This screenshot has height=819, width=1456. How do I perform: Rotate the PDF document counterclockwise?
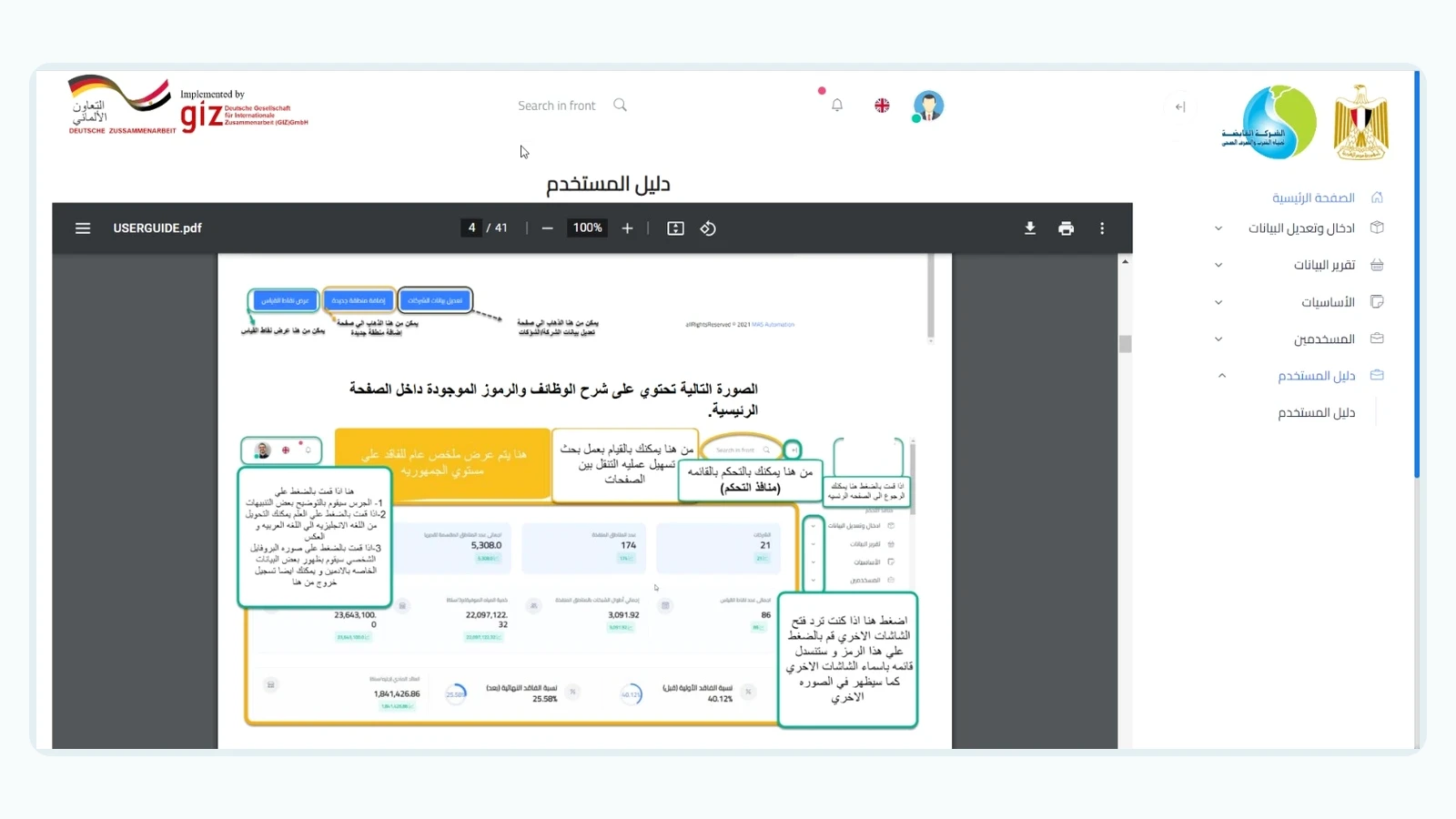coord(708,228)
